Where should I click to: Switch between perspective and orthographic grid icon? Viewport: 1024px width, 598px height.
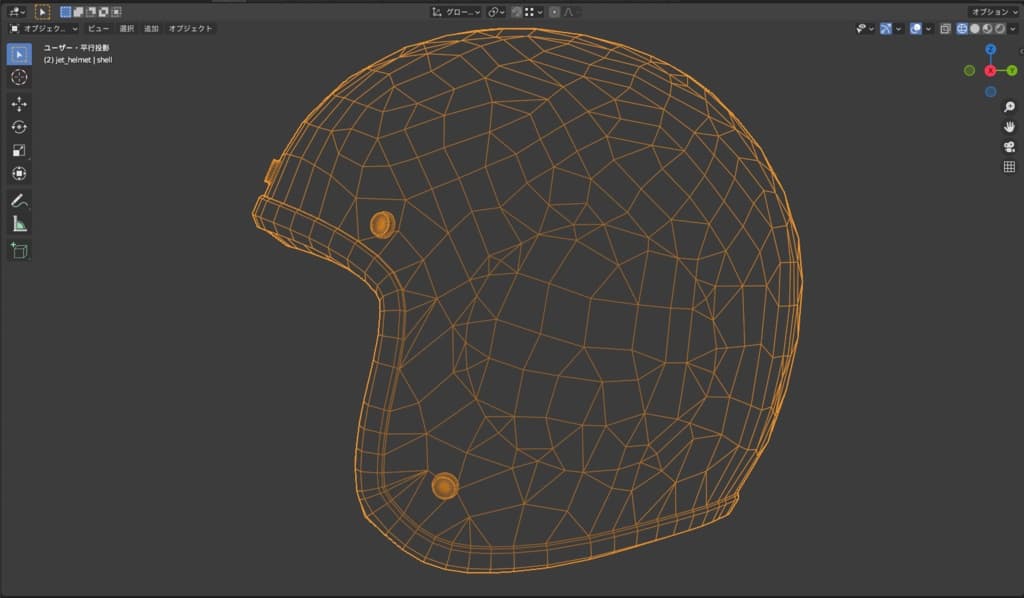1009,167
